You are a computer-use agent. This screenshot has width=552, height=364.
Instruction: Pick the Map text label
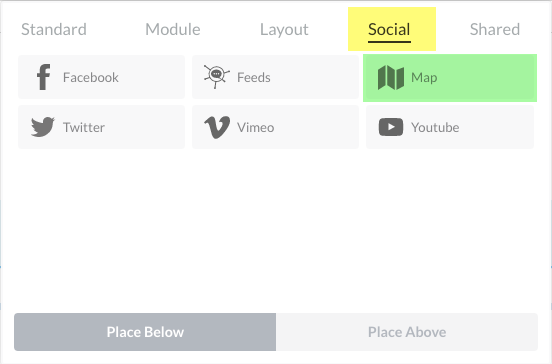coord(424,78)
